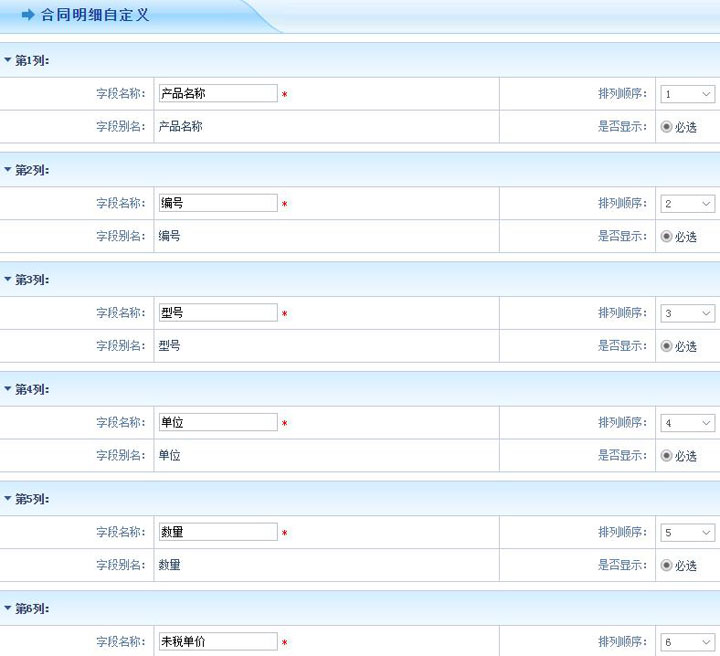Select the 必选 radio for 数量

coord(666,565)
